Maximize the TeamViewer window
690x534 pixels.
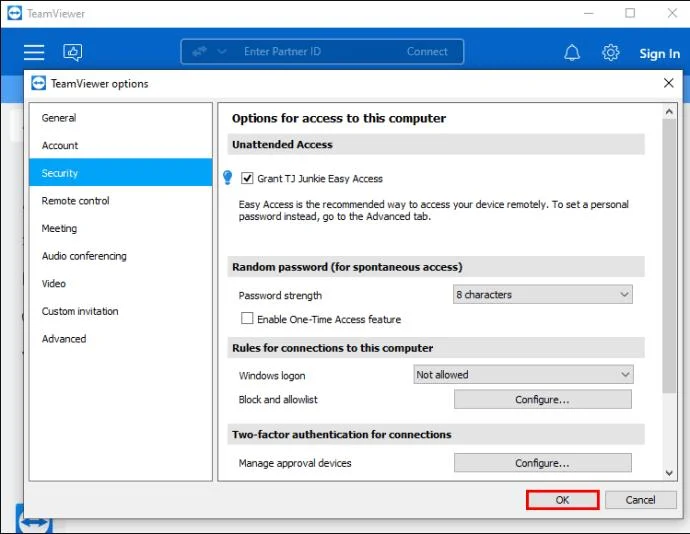point(630,13)
